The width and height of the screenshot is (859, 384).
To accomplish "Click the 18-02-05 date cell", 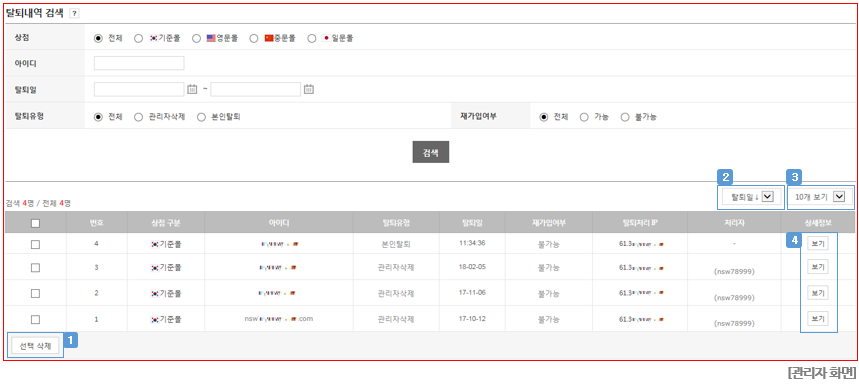I will point(472,267).
